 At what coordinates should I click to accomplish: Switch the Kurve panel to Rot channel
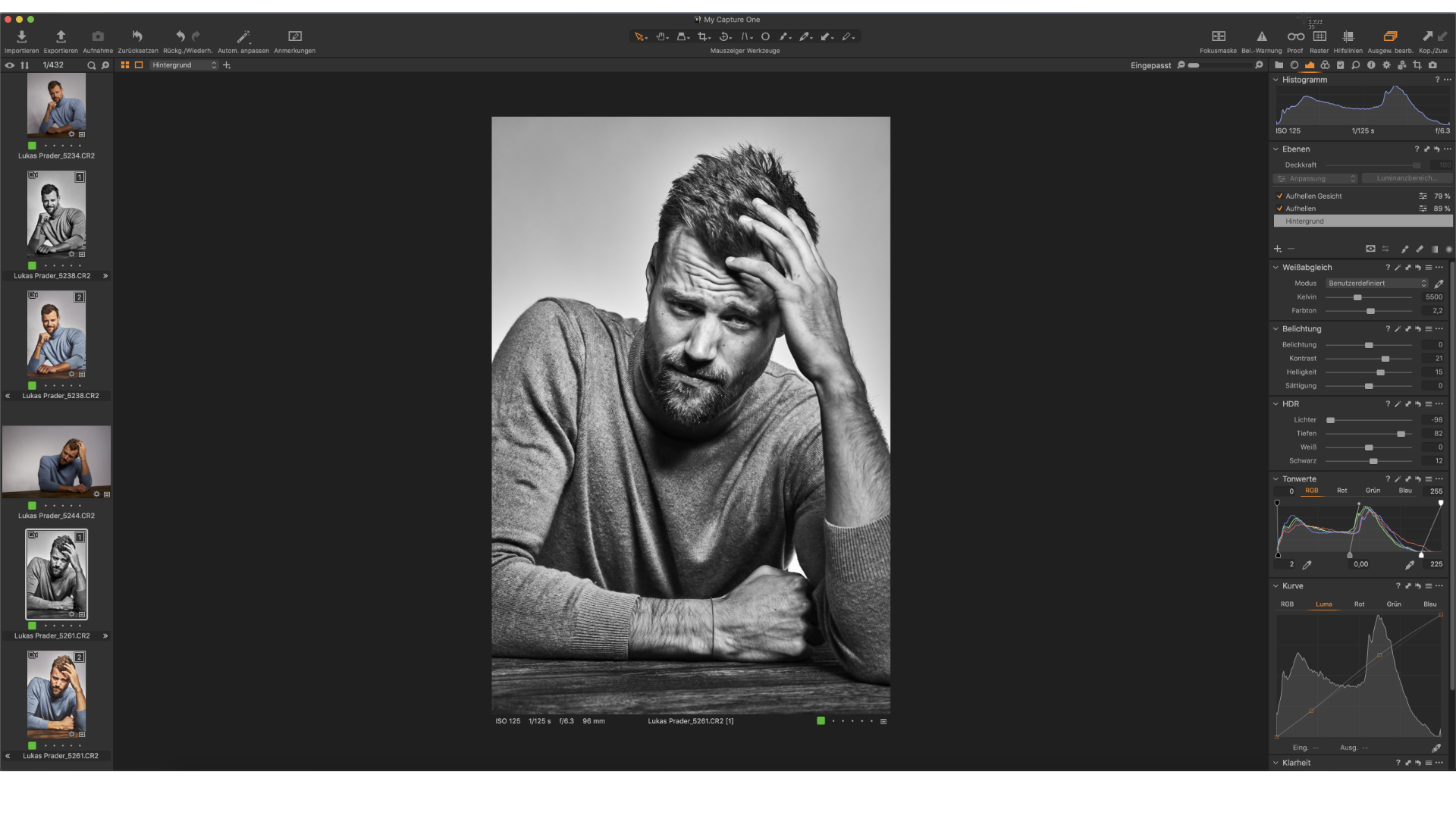pyautogui.click(x=1359, y=604)
